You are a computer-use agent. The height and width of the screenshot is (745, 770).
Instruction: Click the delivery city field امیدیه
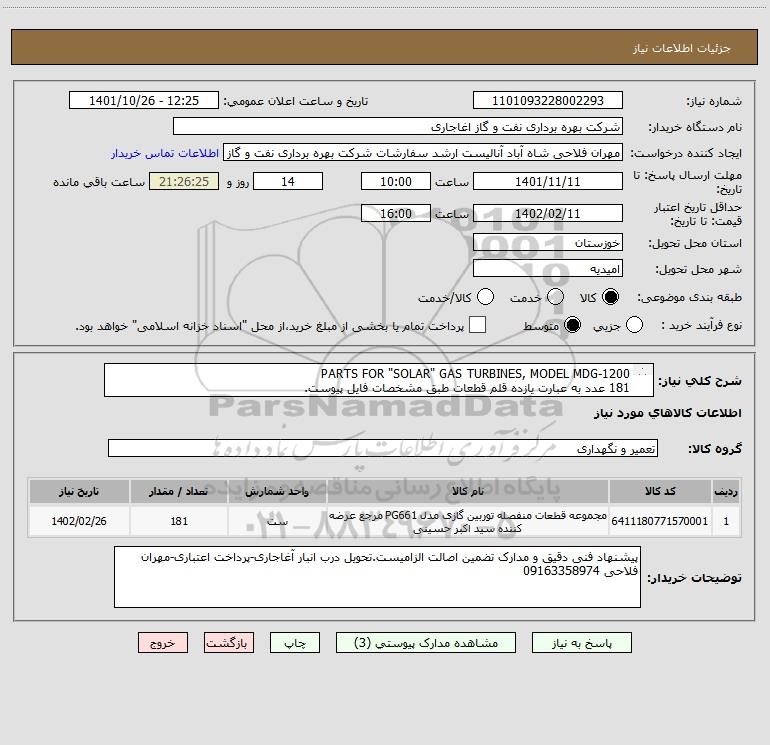tap(548, 269)
